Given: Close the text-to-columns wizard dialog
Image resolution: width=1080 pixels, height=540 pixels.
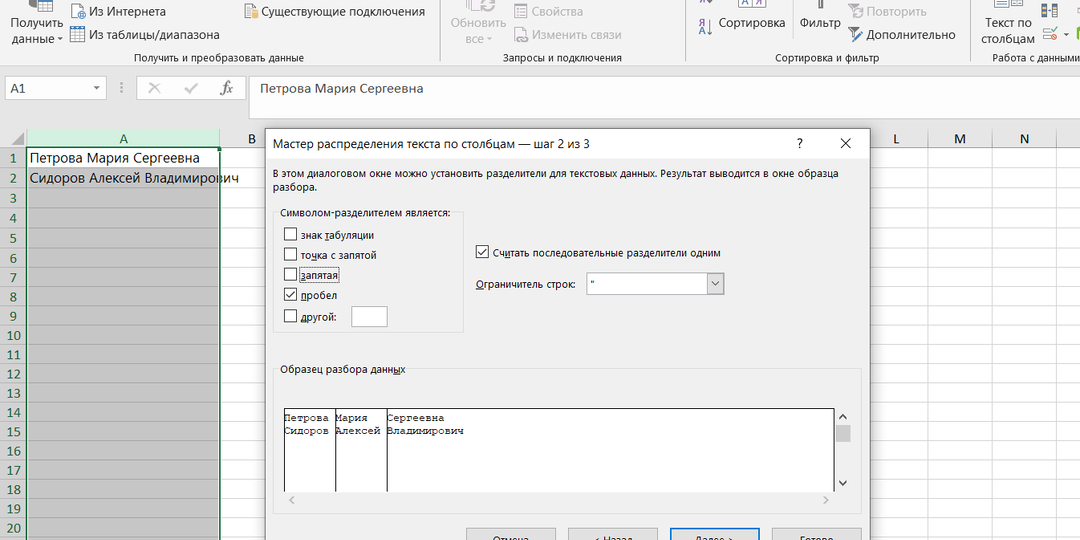Looking at the screenshot, I should coord(846,143).
